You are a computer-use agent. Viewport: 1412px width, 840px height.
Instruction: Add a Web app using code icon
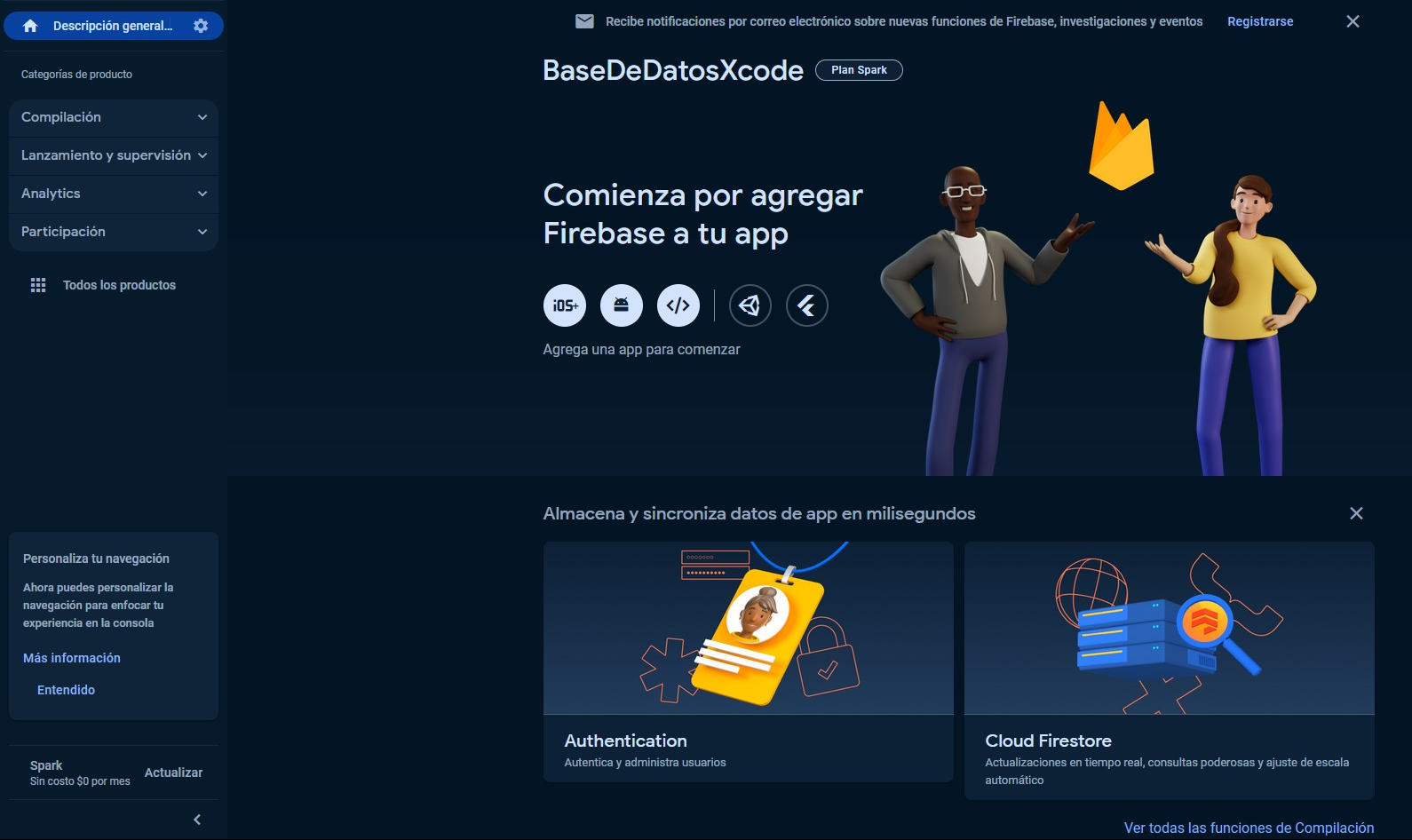[678, 305]
